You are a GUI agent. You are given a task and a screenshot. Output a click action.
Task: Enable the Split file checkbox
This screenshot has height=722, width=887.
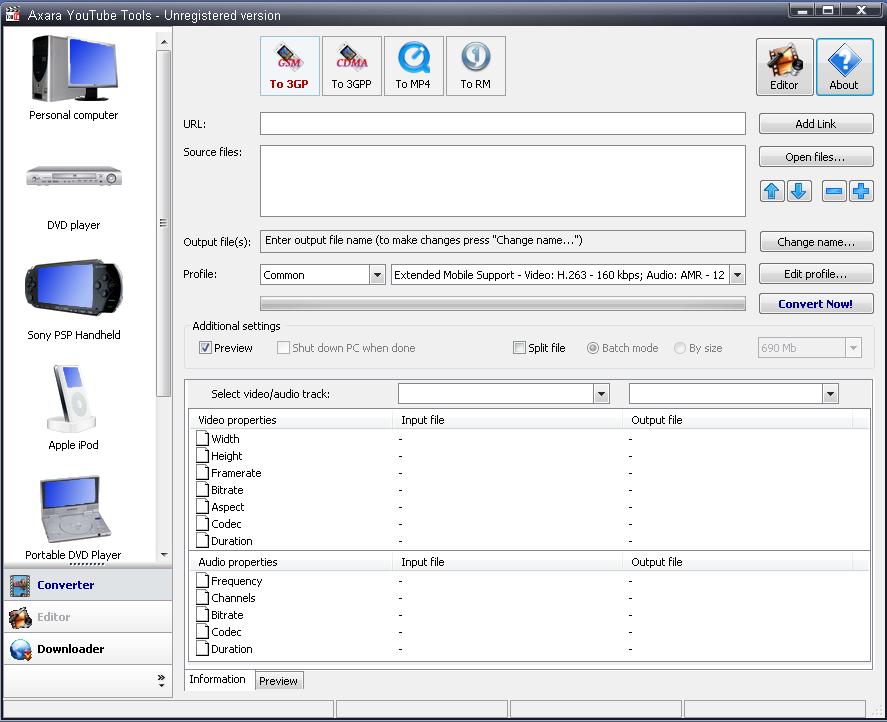(519, 347)
